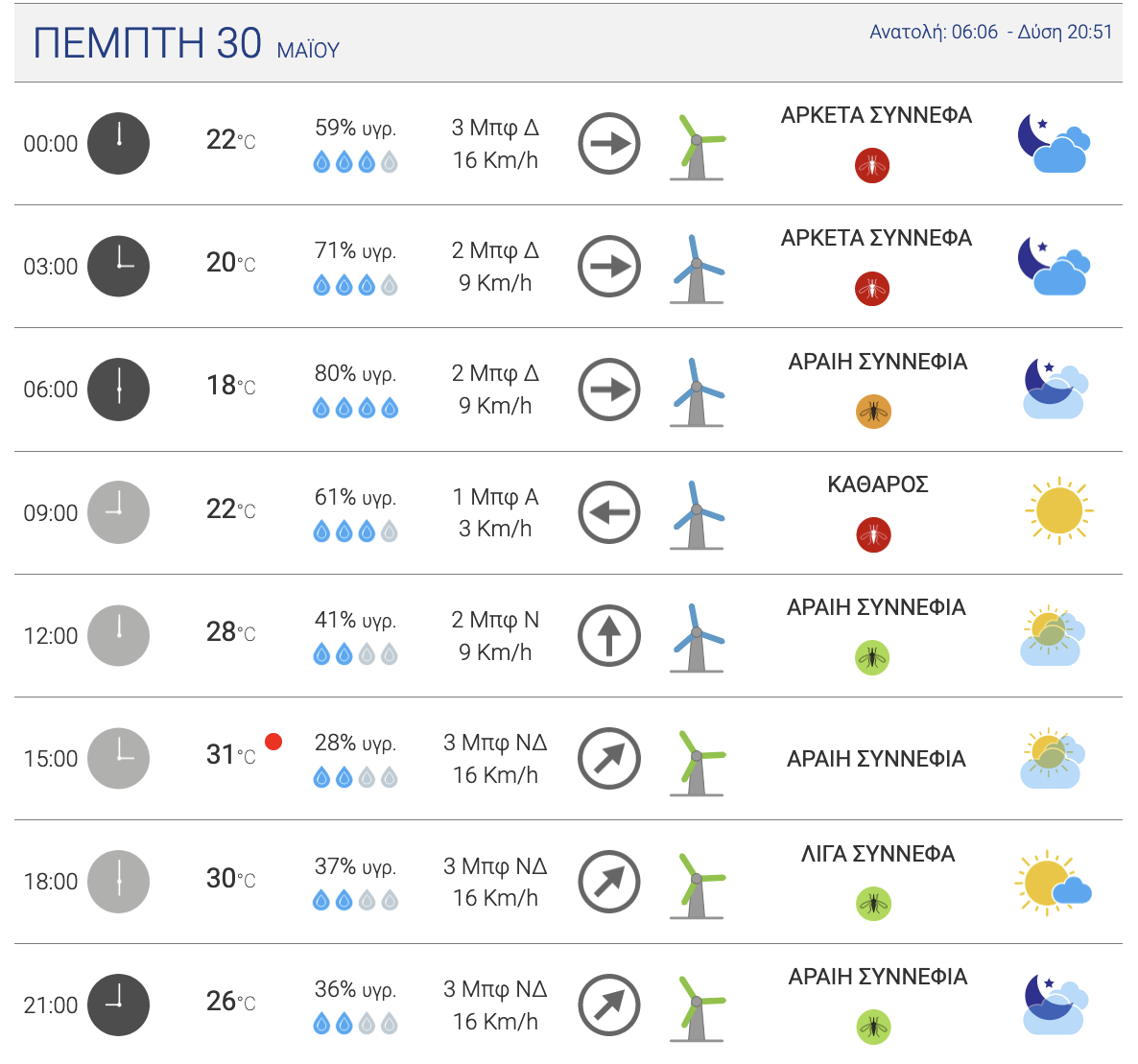
Task: Click the red dot beside 31°C
Action: pos(273,741)
